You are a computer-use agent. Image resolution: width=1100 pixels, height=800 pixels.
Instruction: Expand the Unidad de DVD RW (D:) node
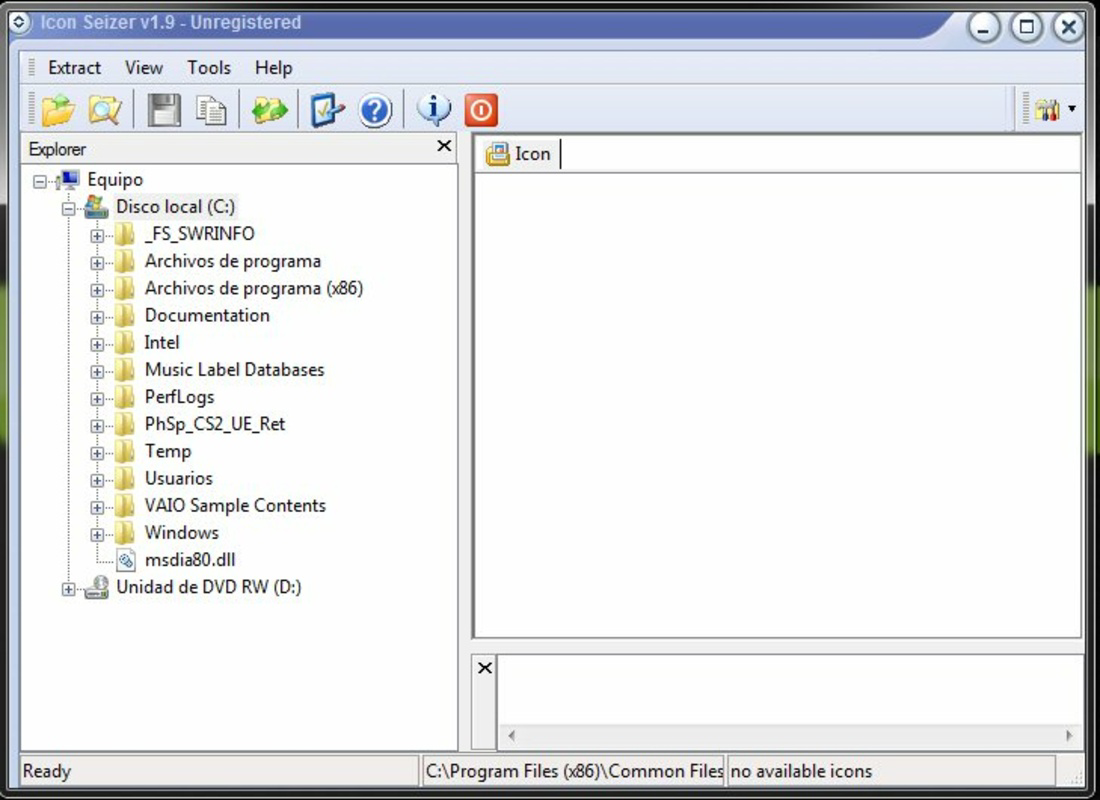pos(68,589)
